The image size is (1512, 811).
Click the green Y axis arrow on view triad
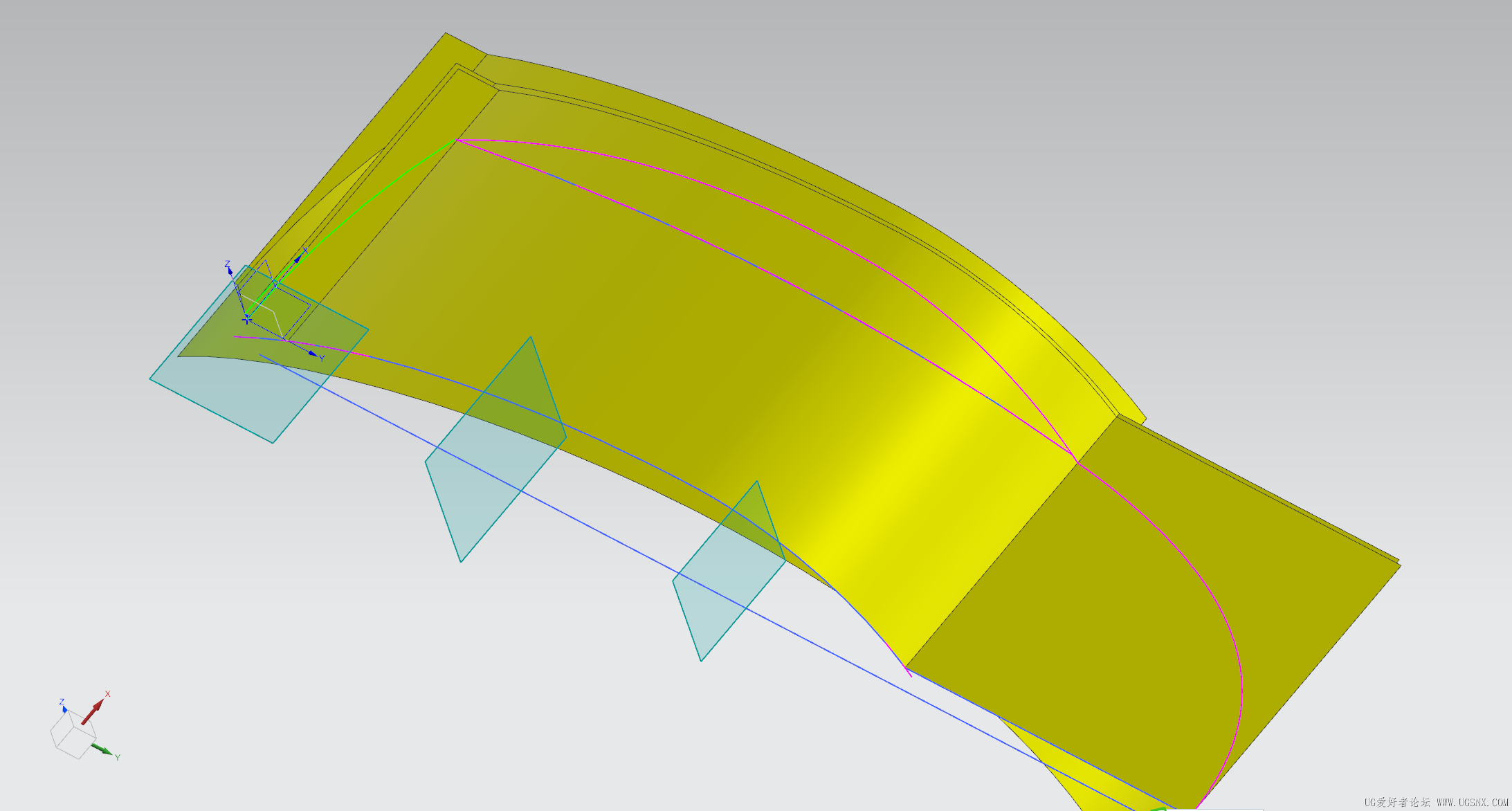pyautogui.click(x=102, y=749)
